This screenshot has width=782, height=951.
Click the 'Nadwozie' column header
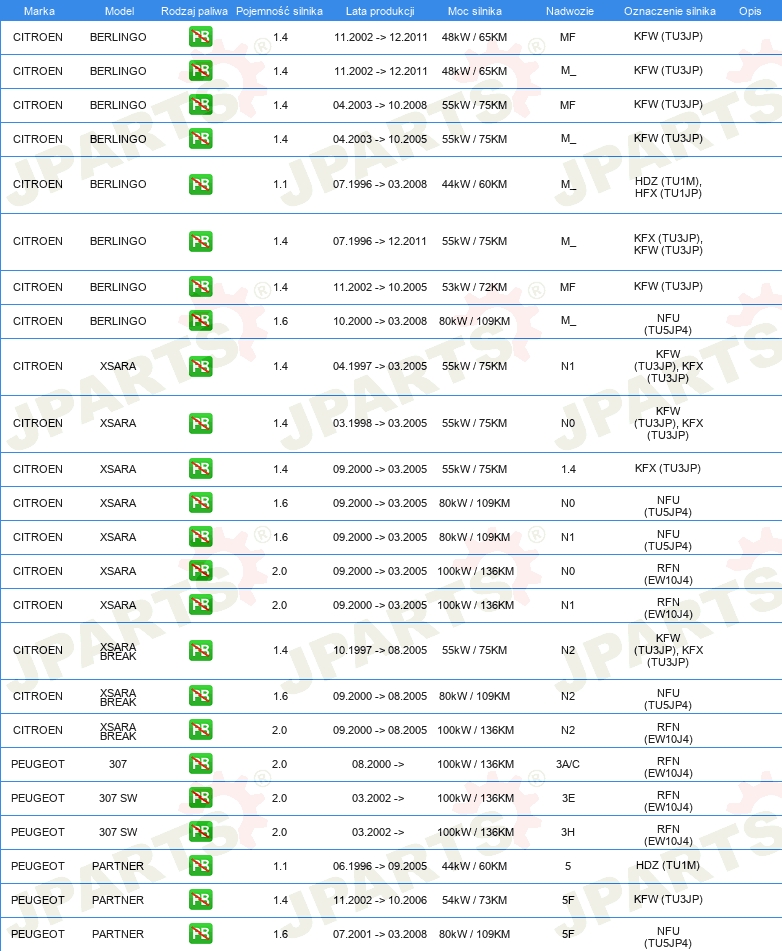(569, 11)
